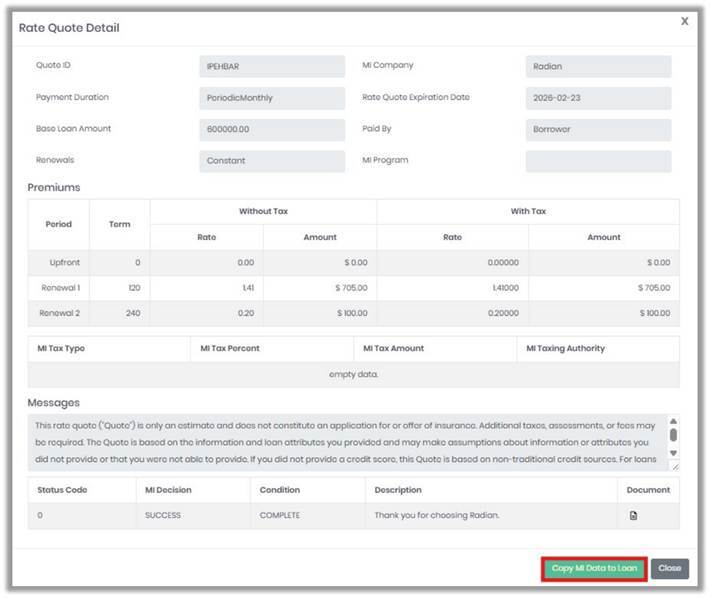
Task: Select the Renewal 1 row label
Action: click(x=61, y=288)
